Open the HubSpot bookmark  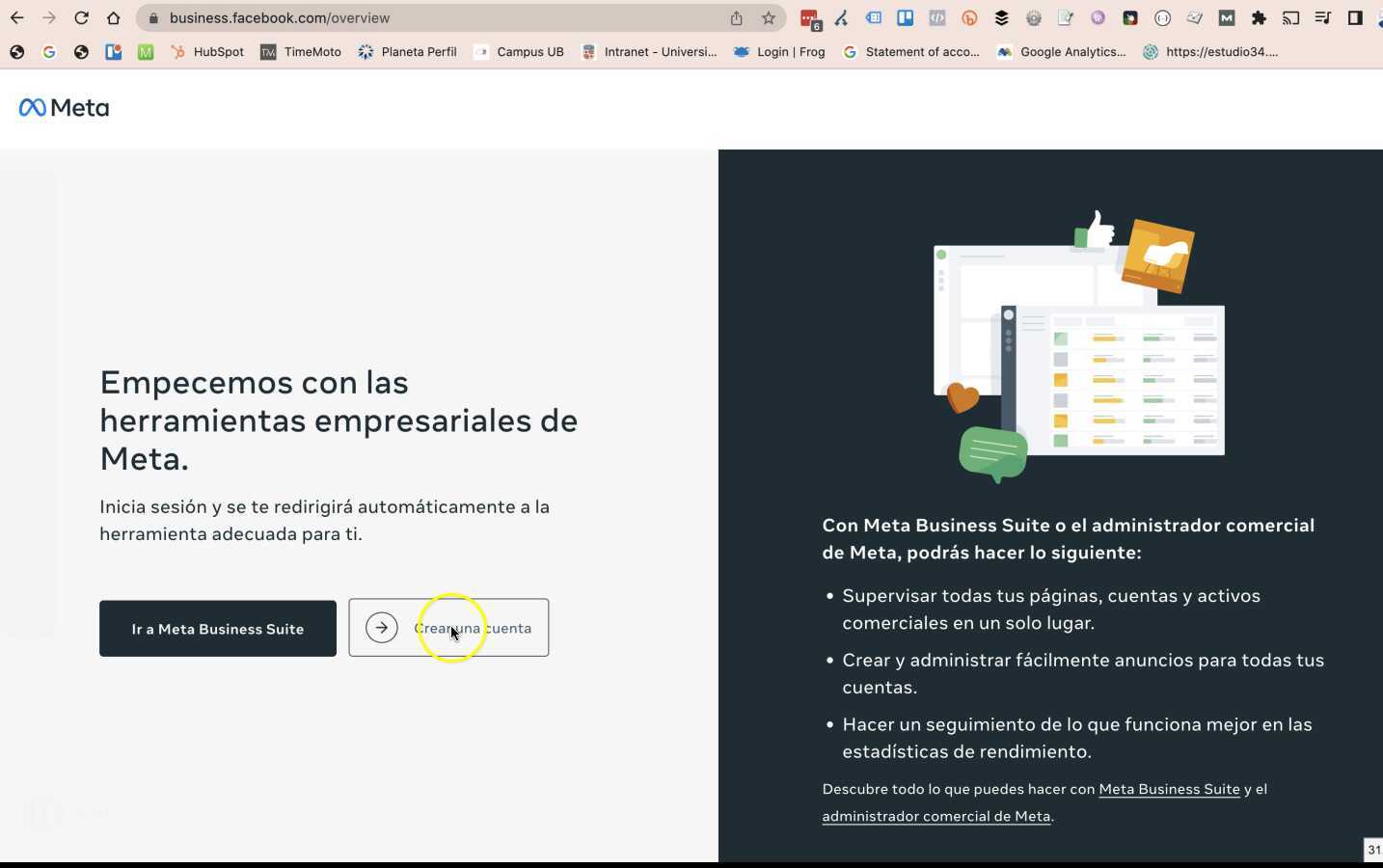[207, 51]
